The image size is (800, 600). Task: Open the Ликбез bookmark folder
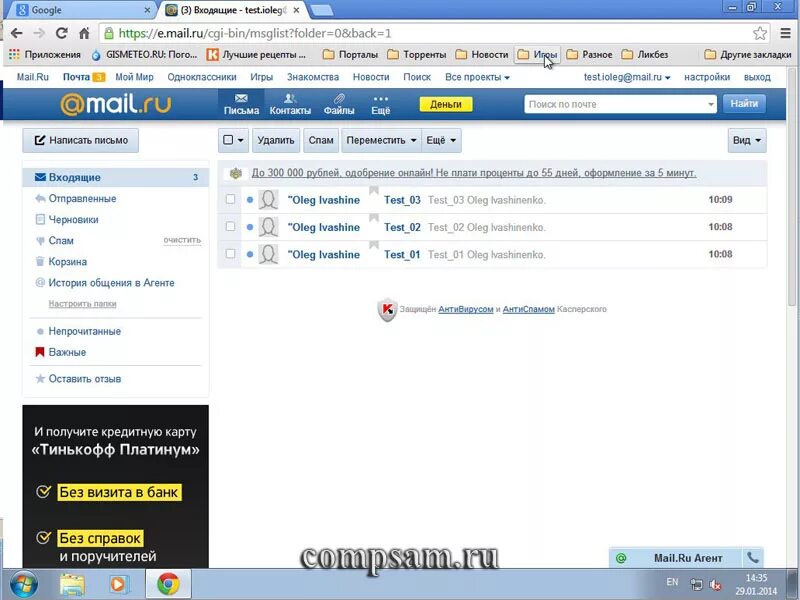click(x=645, y=55)
